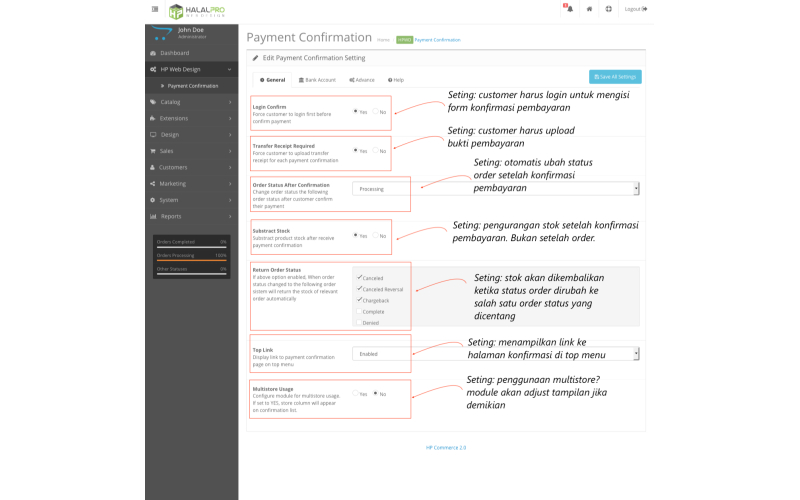Uncheck Chargeback checkbox
The image size is (800, 500).
pos(359,300)
